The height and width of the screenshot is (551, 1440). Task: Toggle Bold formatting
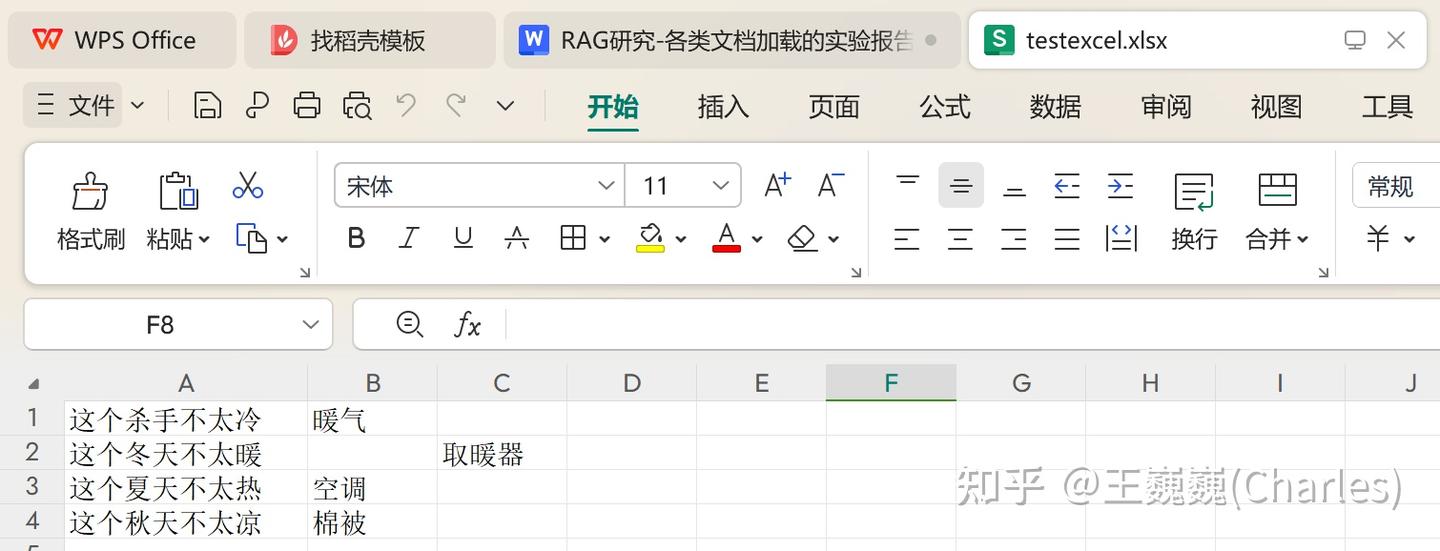(356, 238)
